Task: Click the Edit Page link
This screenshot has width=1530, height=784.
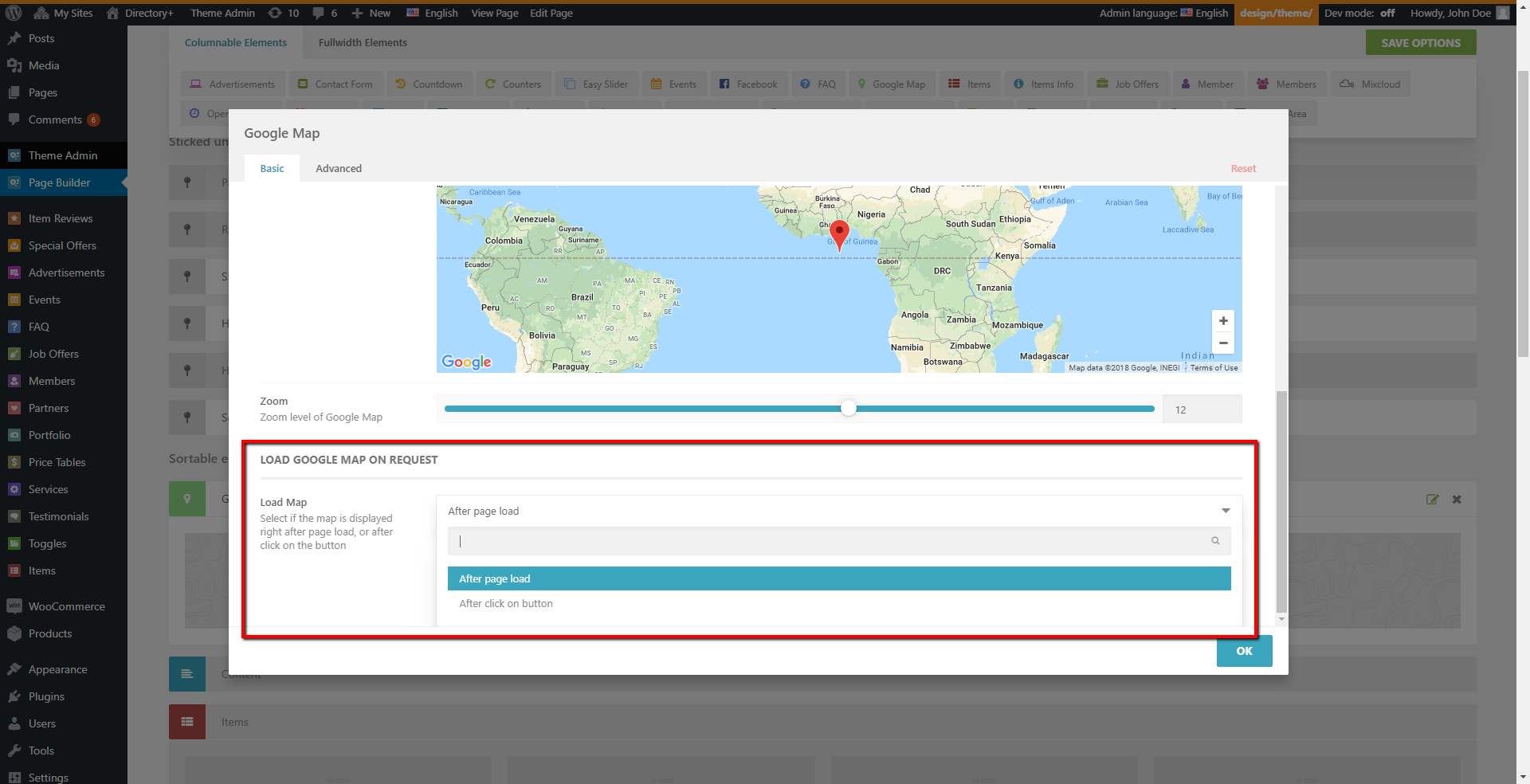Action: point(551,13)
